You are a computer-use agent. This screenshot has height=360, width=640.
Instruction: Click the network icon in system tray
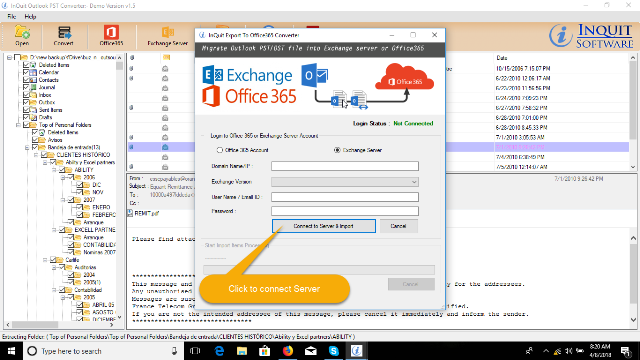[557, 351]
